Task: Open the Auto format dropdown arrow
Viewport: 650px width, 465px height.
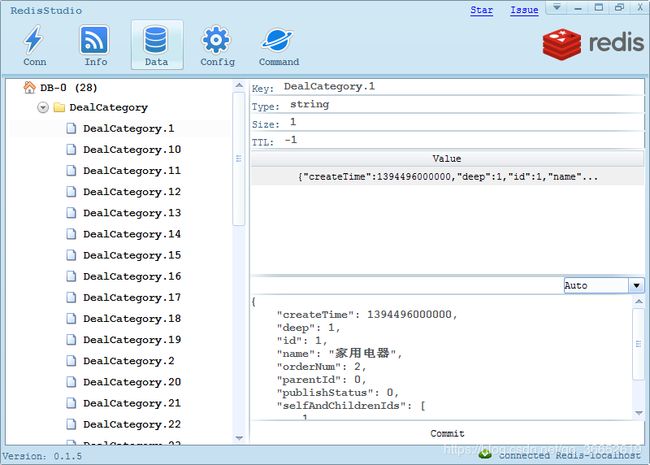Action: [636, 286]
